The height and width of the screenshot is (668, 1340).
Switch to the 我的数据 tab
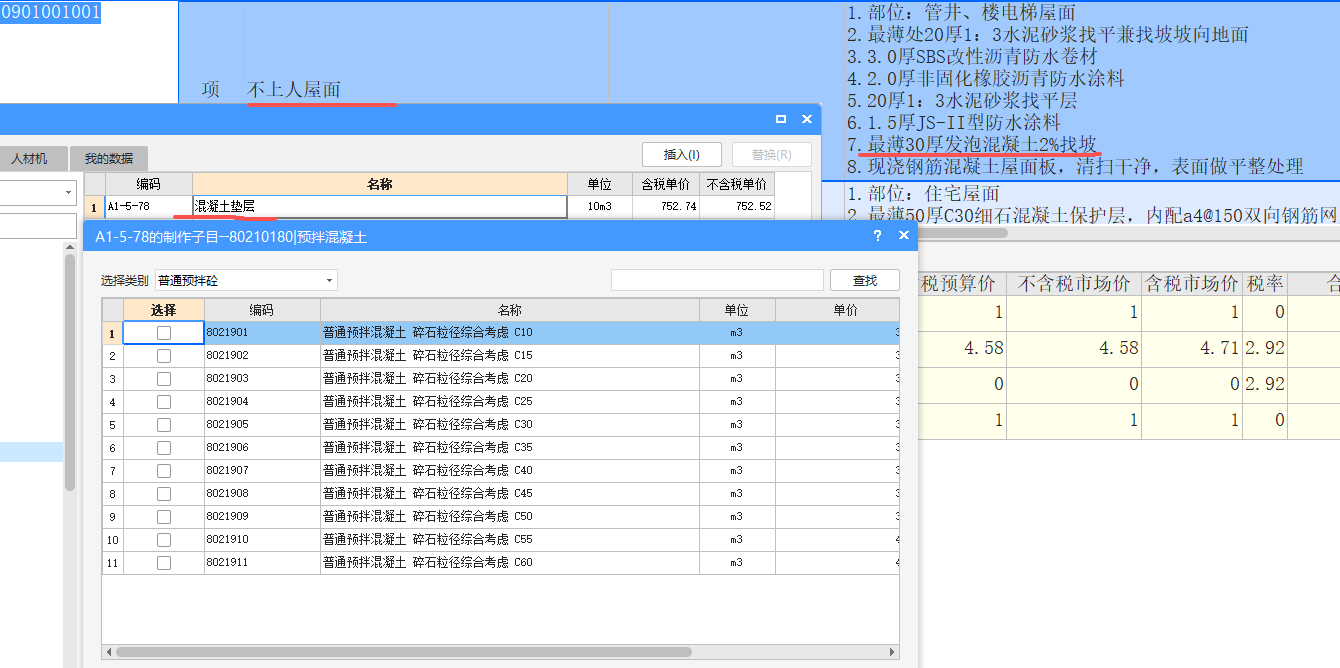(x=108, y=158)
